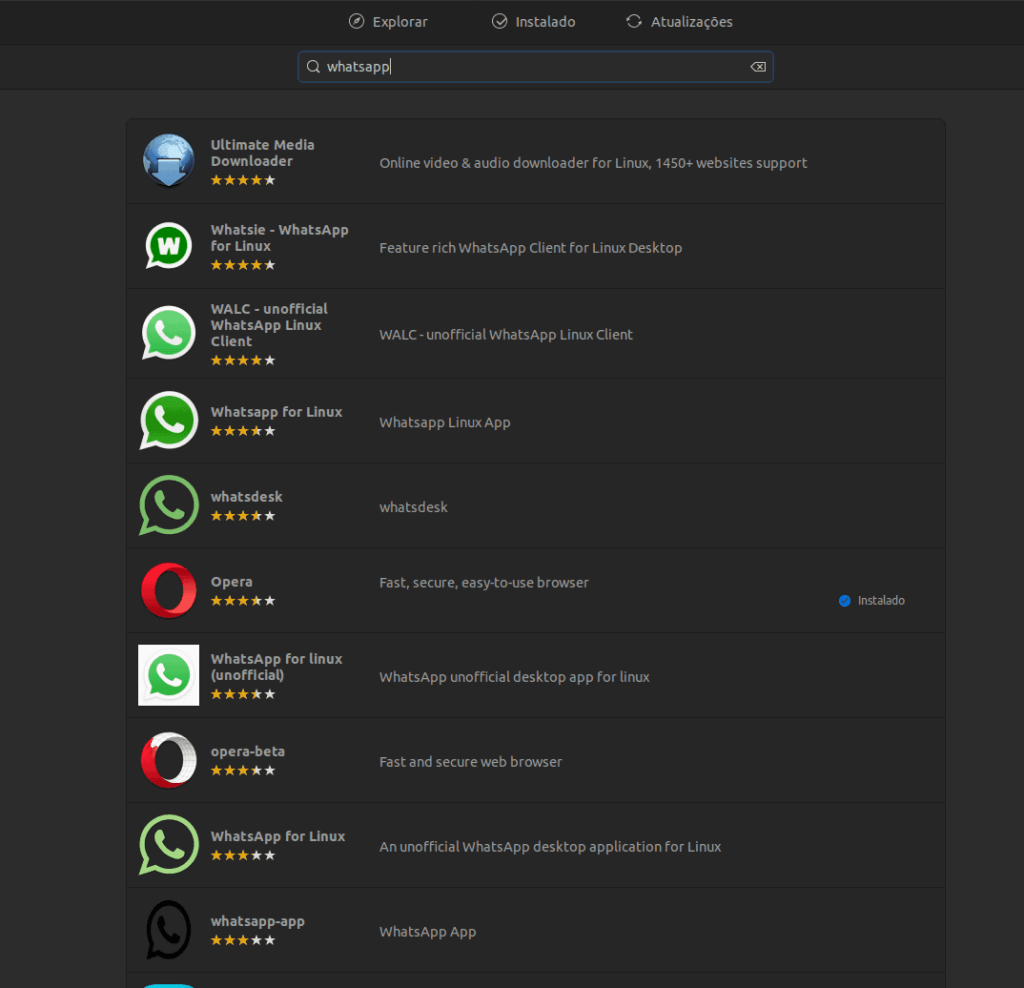The width and height of the screenshot is (1024, 988).
Task: Open the Whatsapp for Linux app icon
Action: click(168, 420)
